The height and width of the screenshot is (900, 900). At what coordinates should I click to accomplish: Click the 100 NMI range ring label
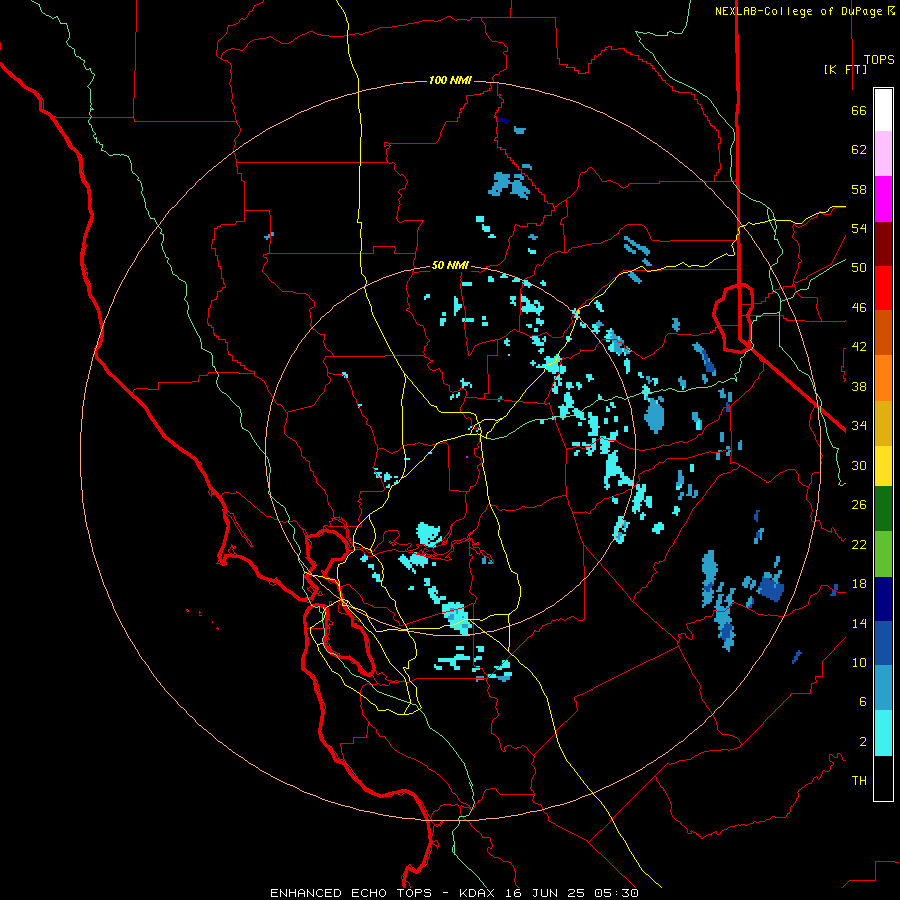pos(450,80)
